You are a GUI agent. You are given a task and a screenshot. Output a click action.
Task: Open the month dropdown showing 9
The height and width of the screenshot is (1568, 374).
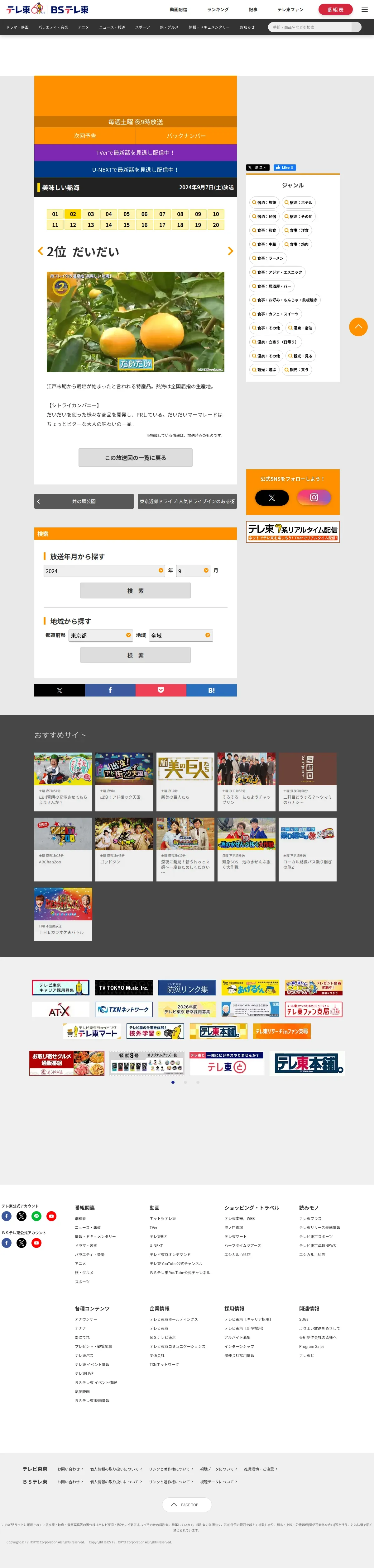click(193, 570)
